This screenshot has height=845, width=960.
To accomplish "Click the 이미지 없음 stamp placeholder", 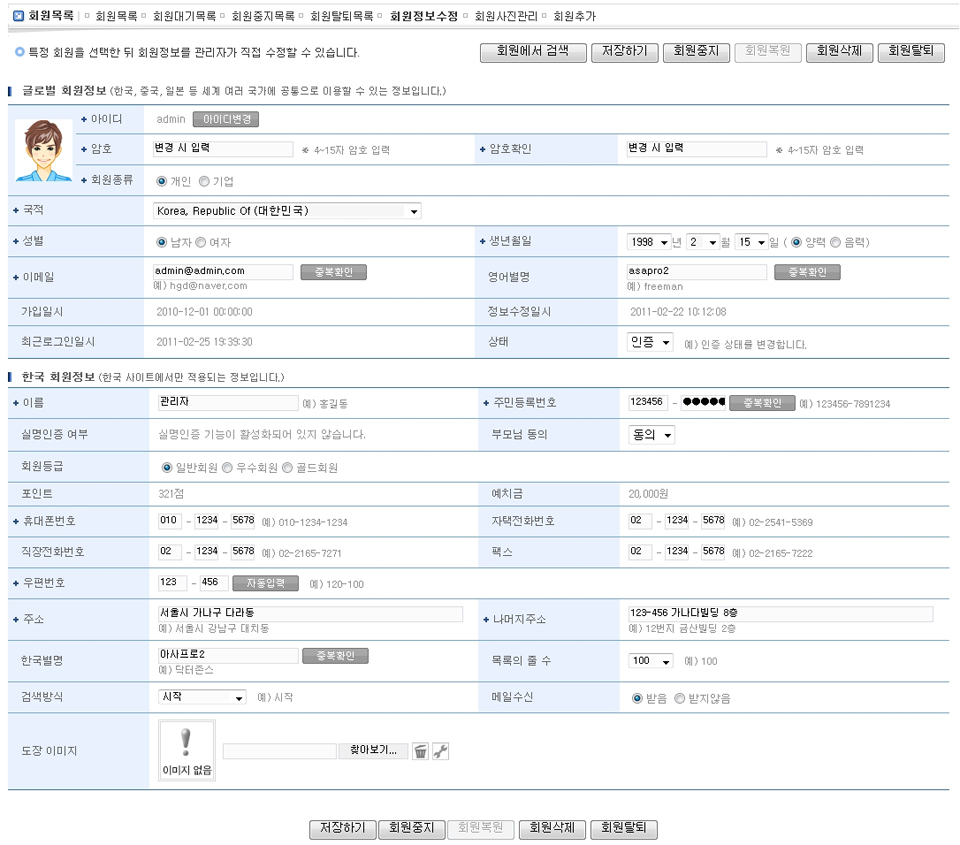I will pos(186,752).
